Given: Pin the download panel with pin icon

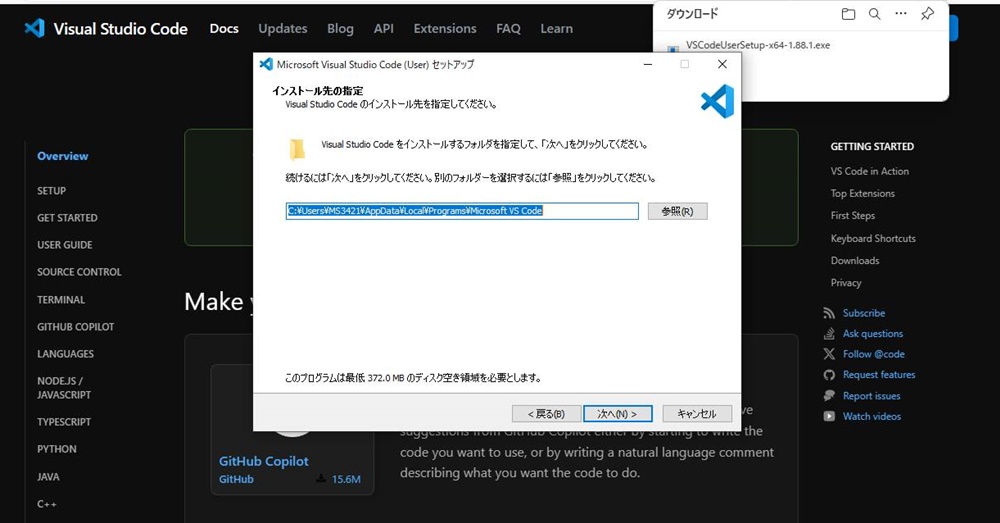Looking at the screenshot, I should [x=927, y=13].
